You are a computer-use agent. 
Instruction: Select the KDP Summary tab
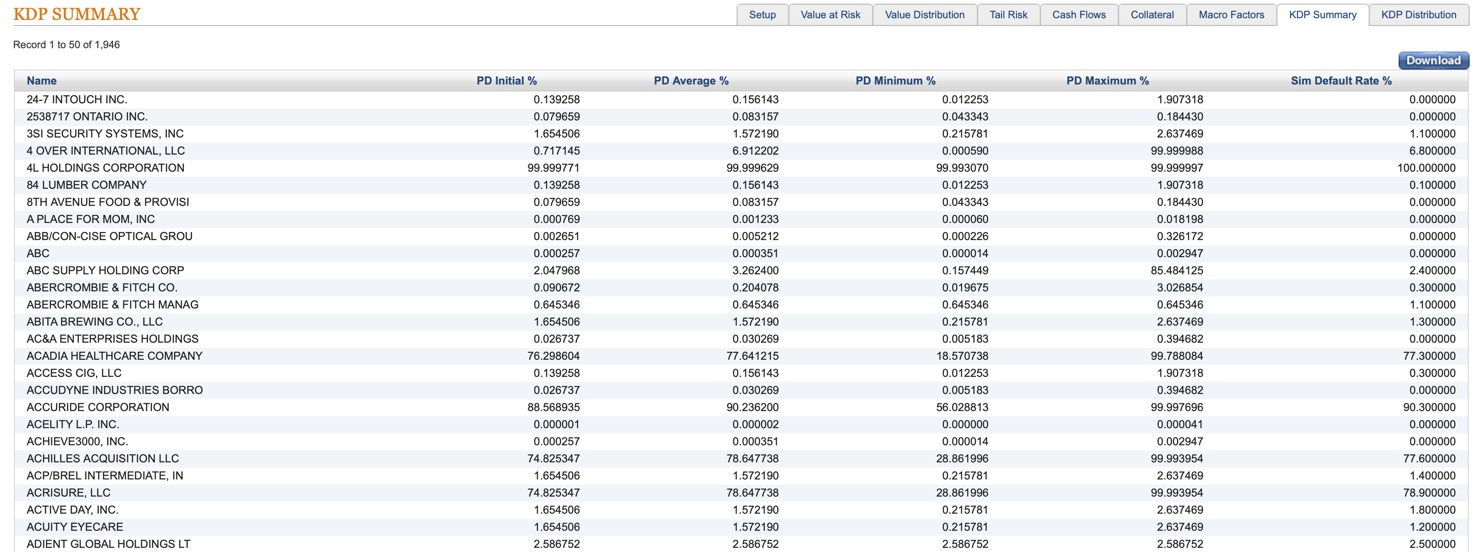1322,15
